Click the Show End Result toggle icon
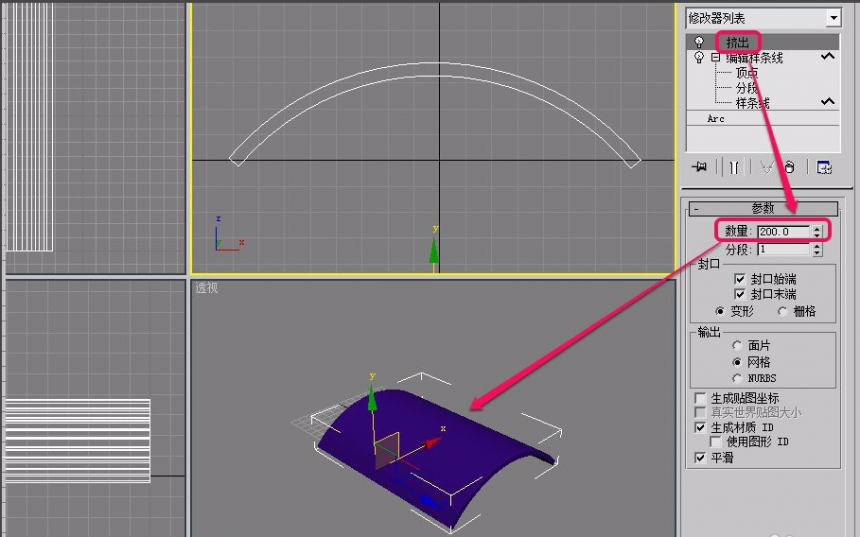The height and width of the screenshot is (537, 860). (734, 167)
